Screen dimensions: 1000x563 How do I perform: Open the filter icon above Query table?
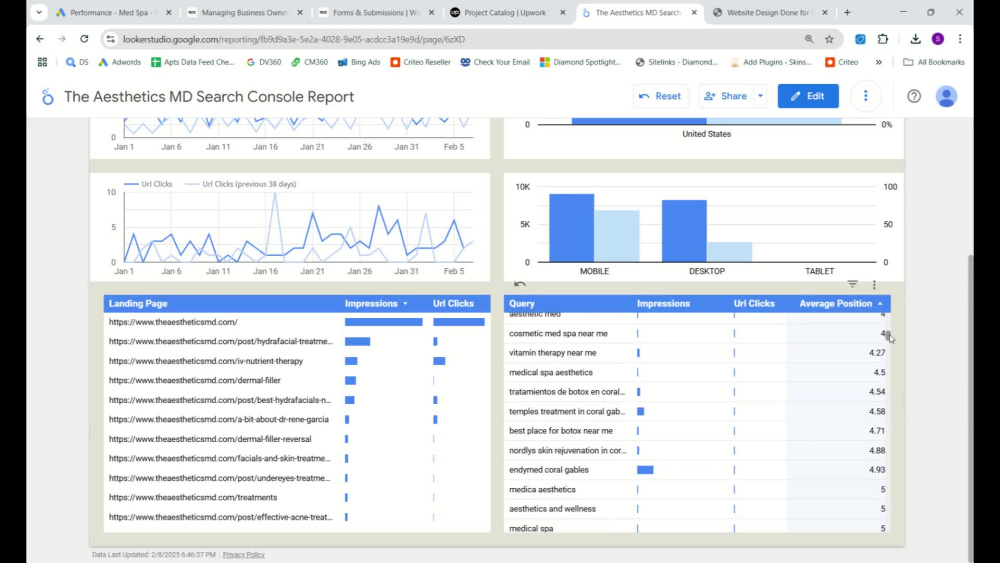(x=852, y=284)
